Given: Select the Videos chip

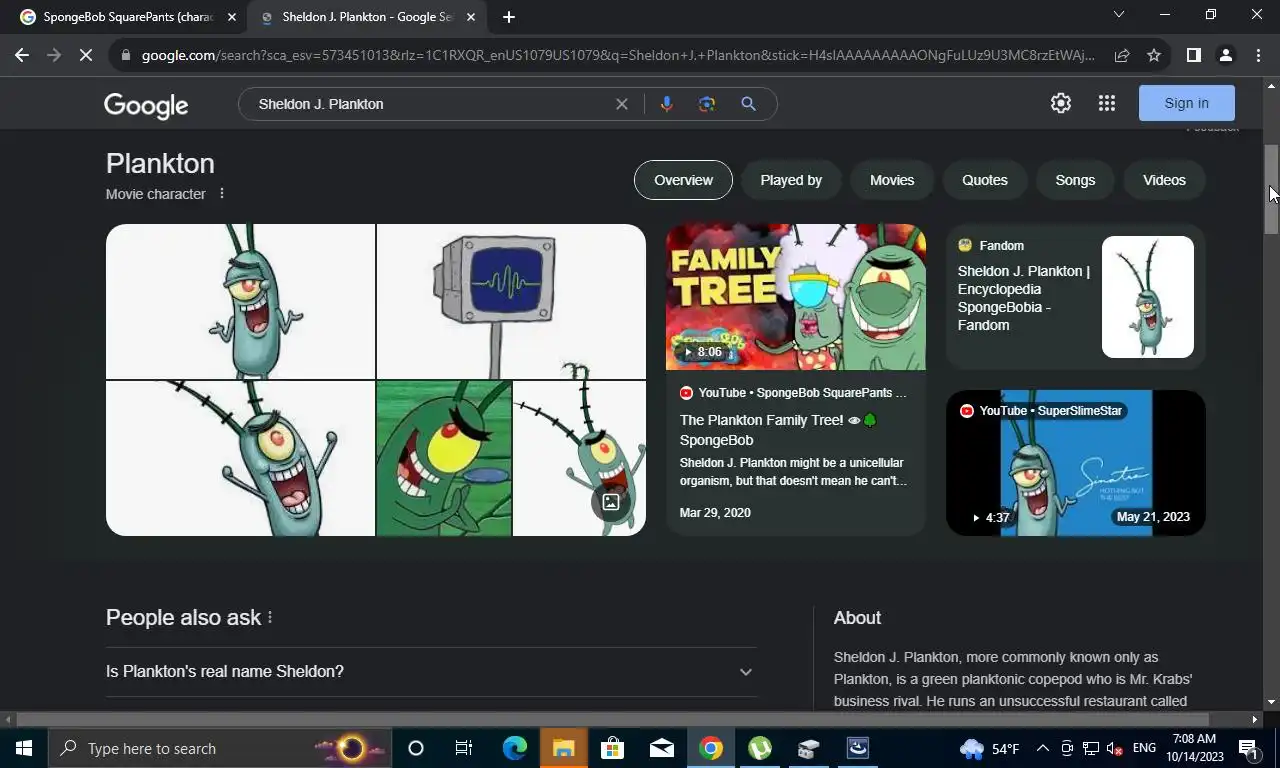Looking at the screenshot, I should (1164, 180).
